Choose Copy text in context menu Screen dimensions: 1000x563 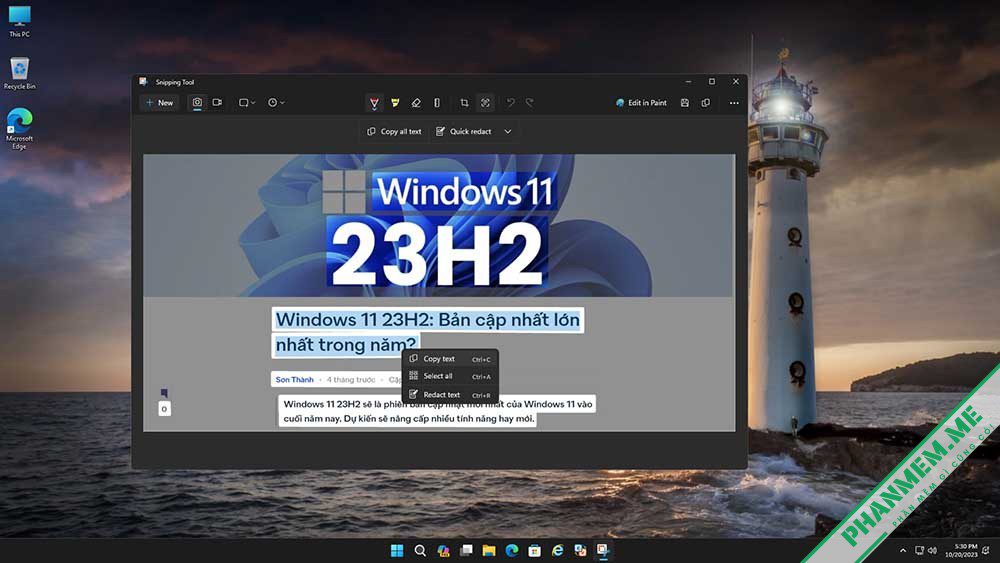(450, 359)
